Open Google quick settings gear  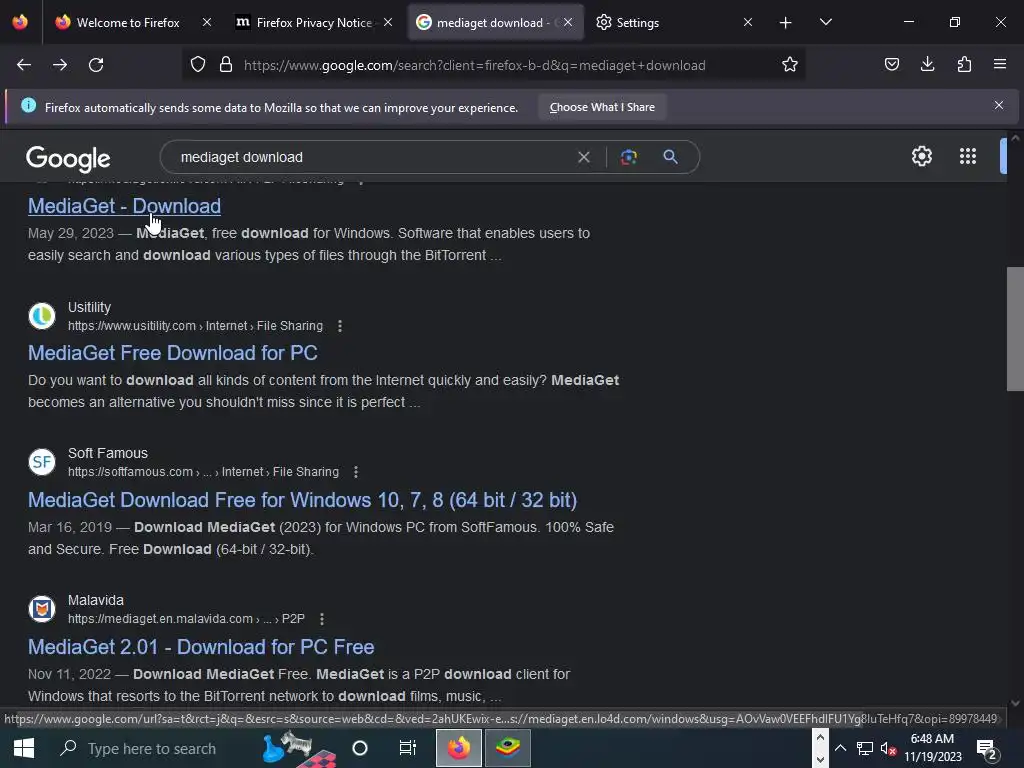[x=921, y=156]
